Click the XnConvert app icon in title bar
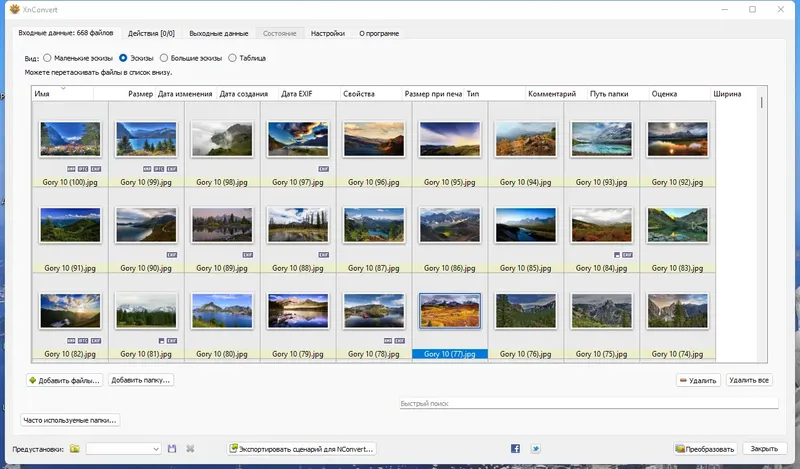 pyautogui.click(x=13, y=8)
